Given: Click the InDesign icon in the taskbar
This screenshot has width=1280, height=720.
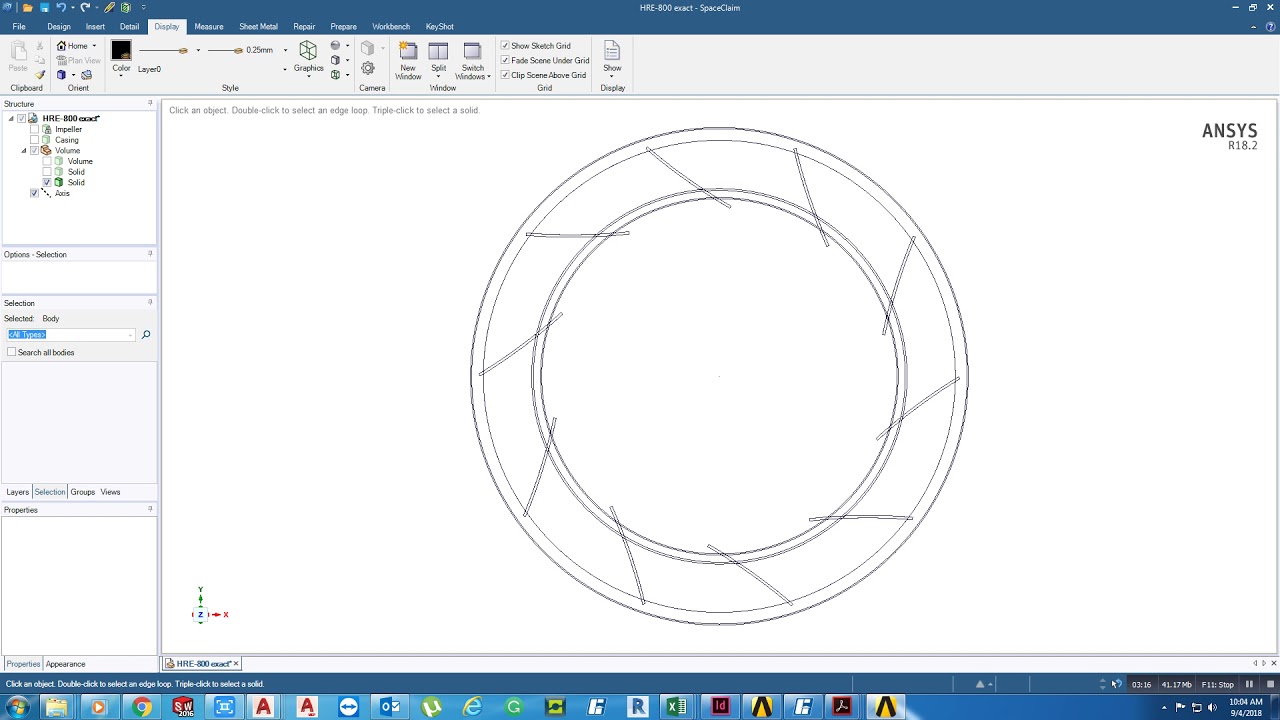Looking at the screenshot, I should click(720, 707).
